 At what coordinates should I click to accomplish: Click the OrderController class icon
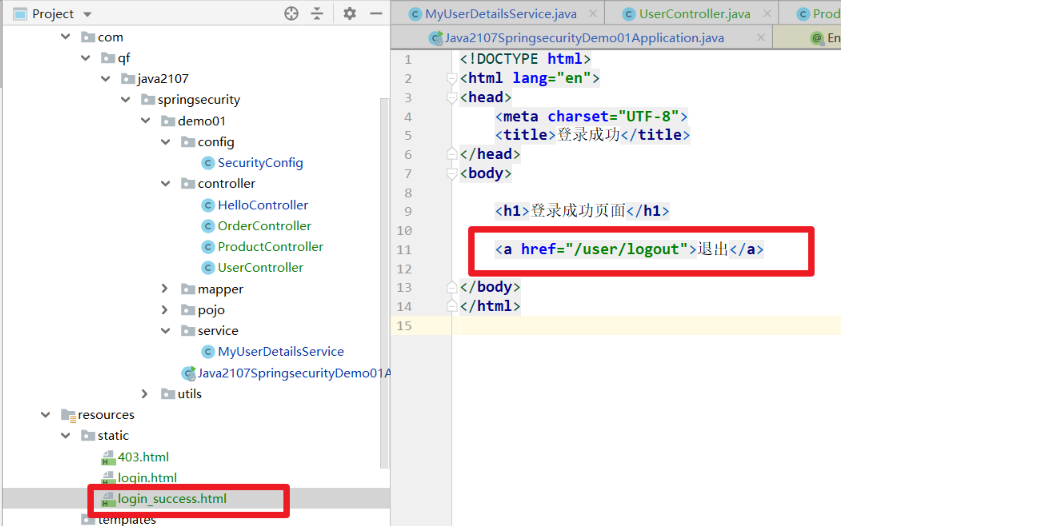pos(207,226)
